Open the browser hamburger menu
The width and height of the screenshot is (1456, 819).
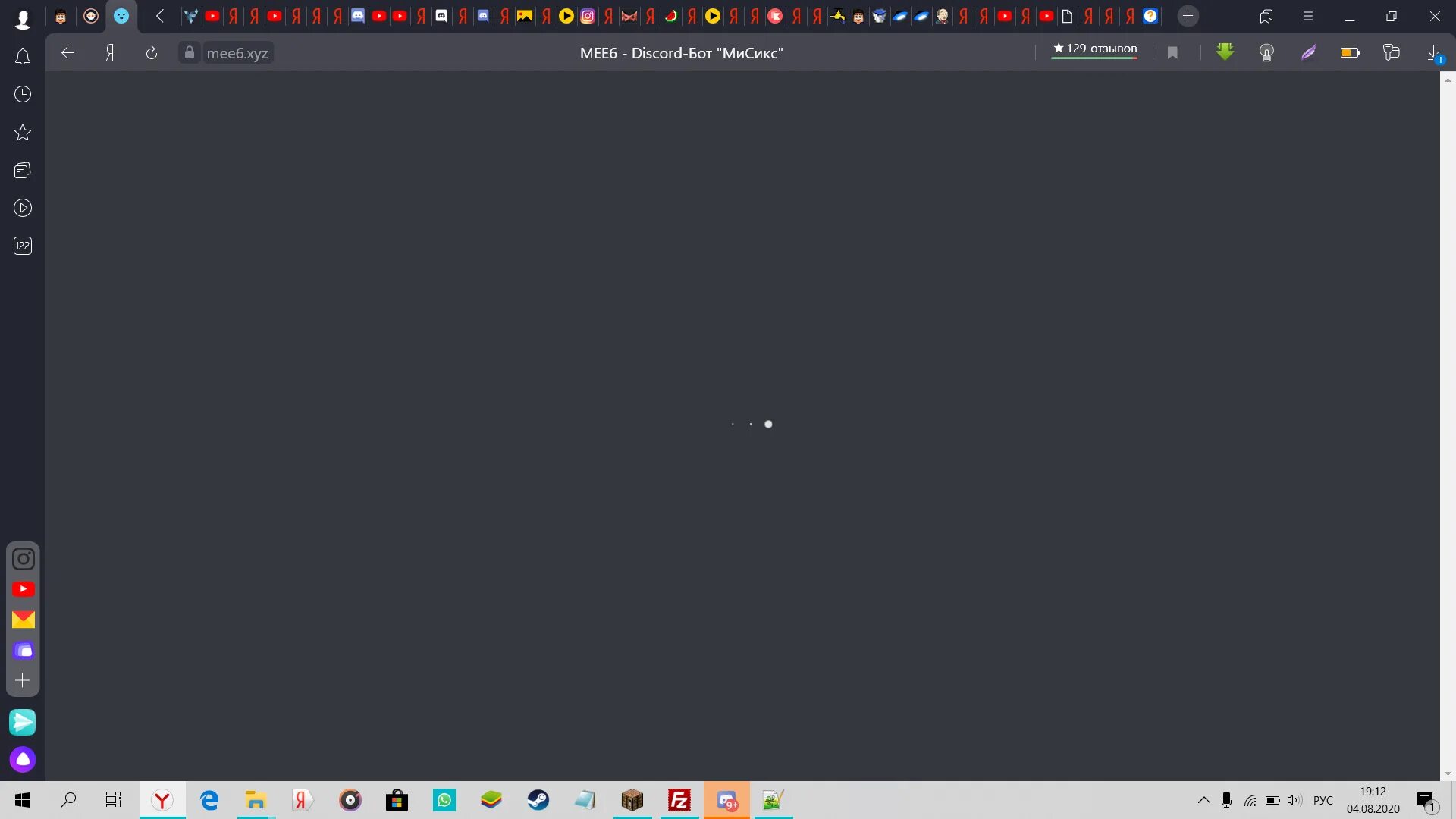[1307, 16]
